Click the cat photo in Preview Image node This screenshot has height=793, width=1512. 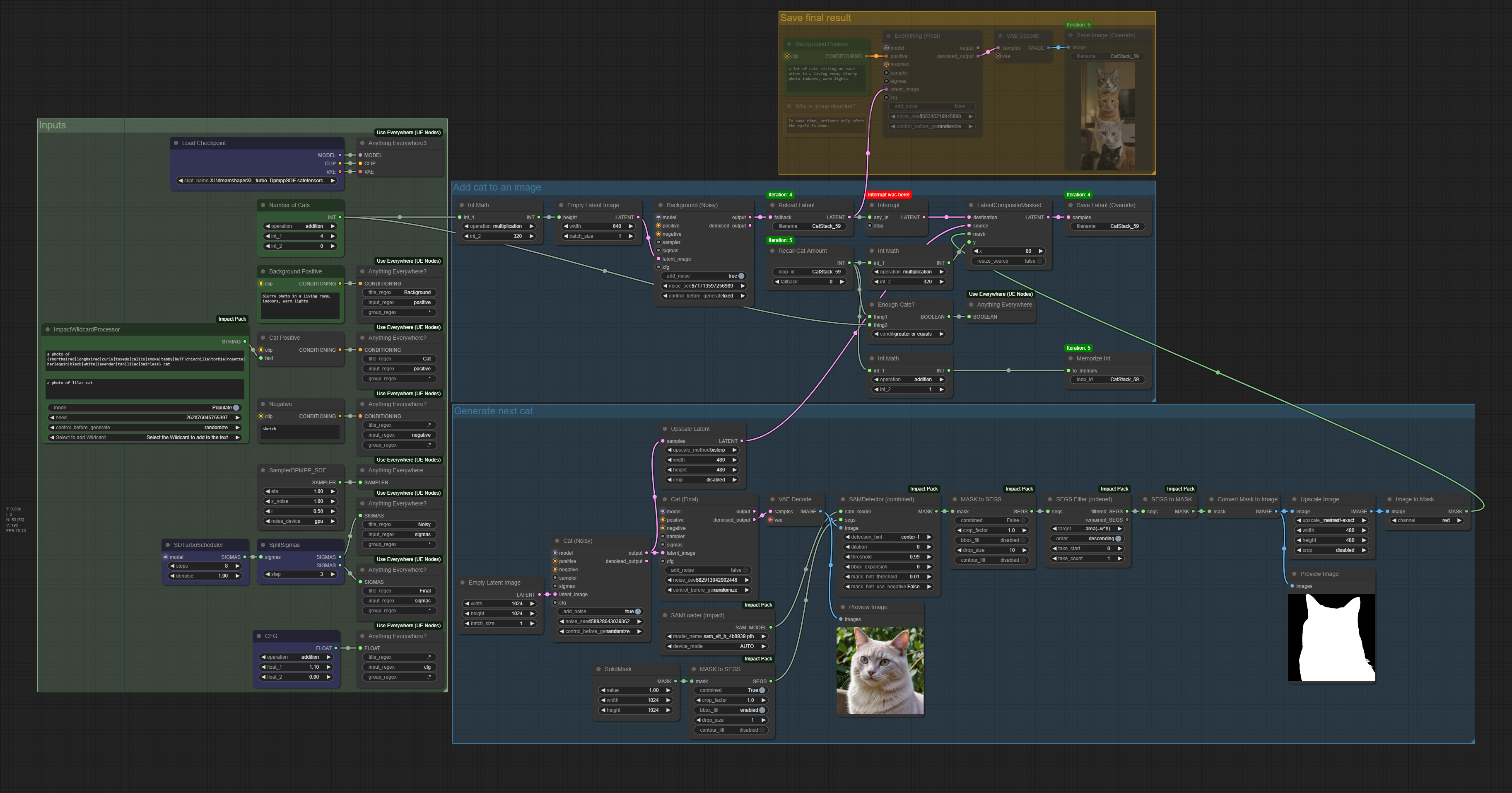tap(880, 670)
